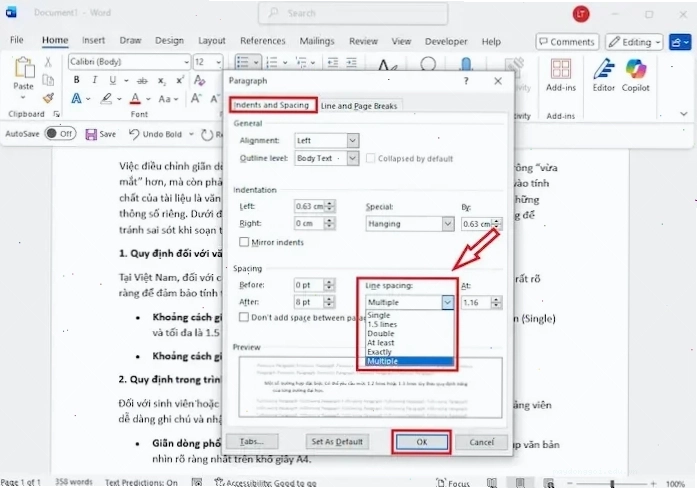Screen dimensions: 697x488
Task: Click the red font color A swatch
Action: (136, 98)
